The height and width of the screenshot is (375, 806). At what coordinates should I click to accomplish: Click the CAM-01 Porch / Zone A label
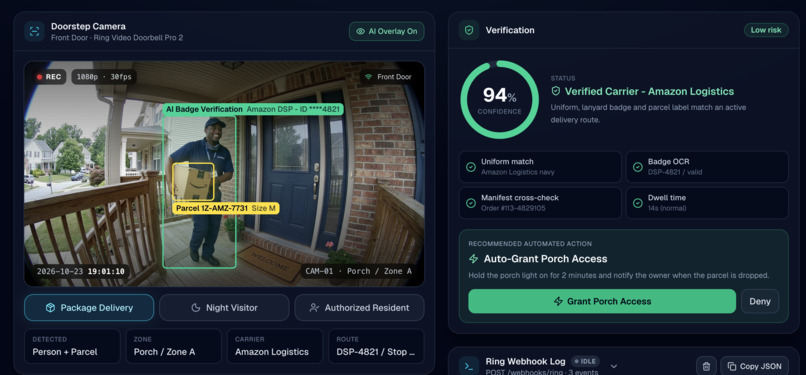pos(358,271)
